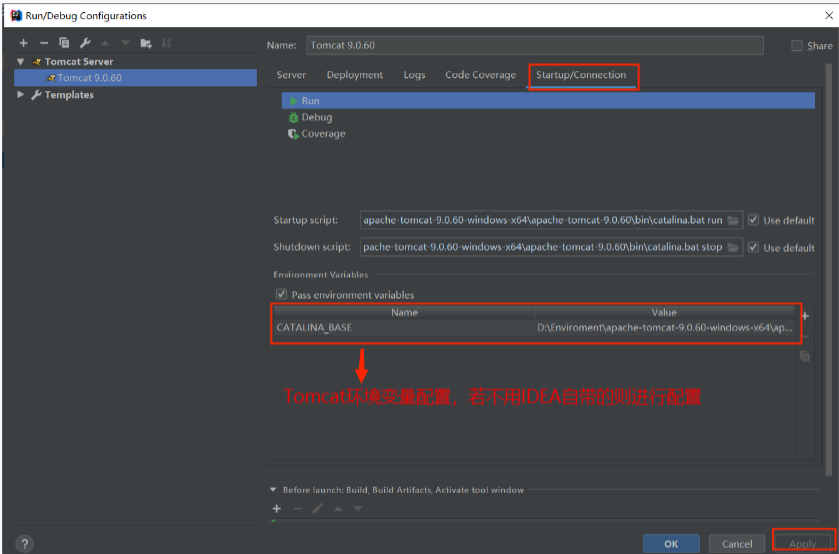This screenshot has height=554, width=839.
Task: Copy environment variables icon beside the table
Action: (804, 356)
